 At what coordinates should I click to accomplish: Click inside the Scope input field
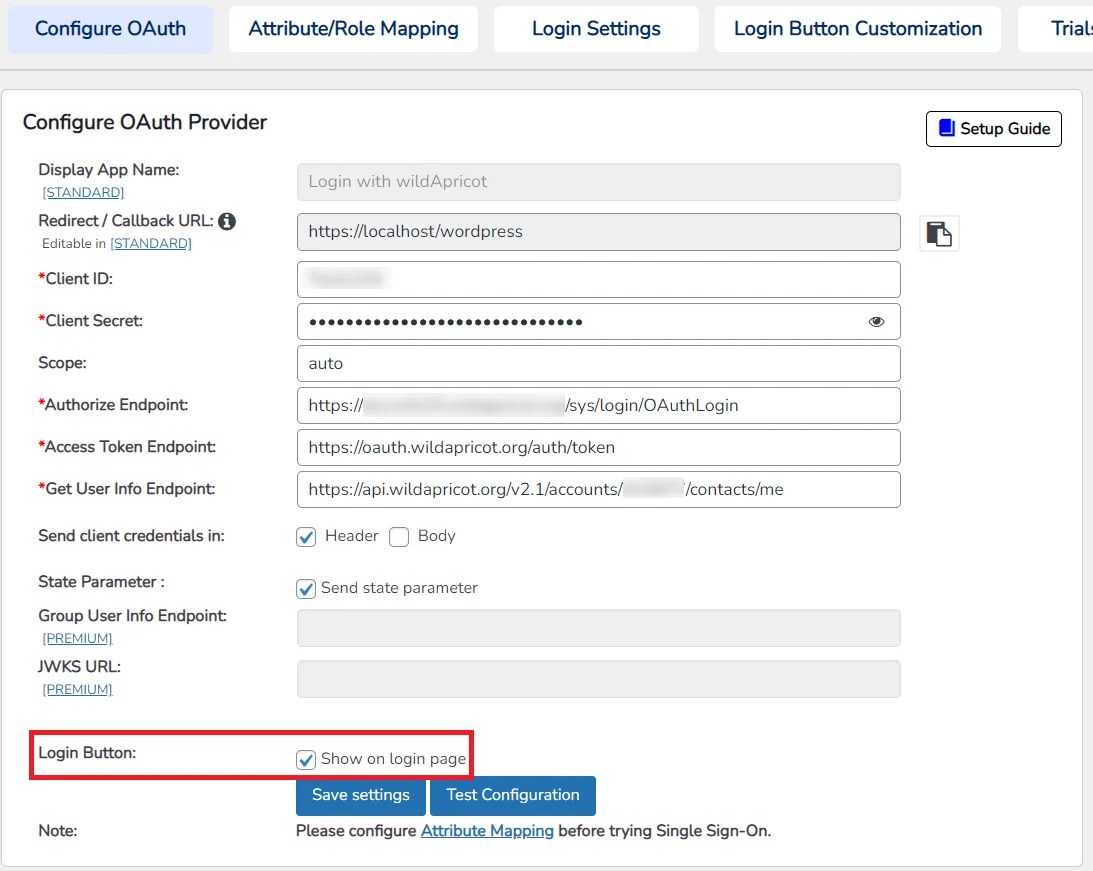[x=598, y=364]
